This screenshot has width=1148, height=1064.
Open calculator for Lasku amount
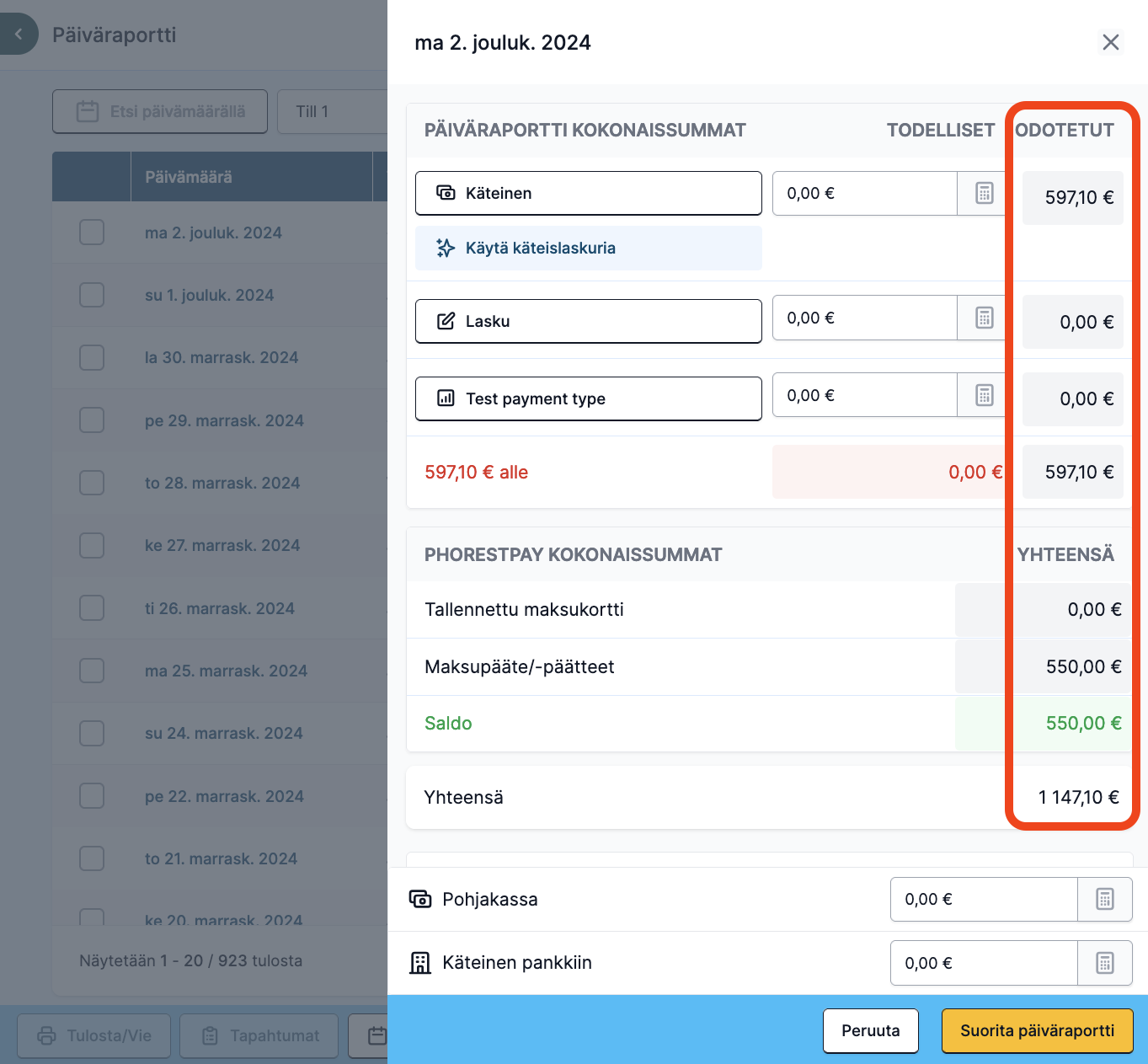point(984,318)
